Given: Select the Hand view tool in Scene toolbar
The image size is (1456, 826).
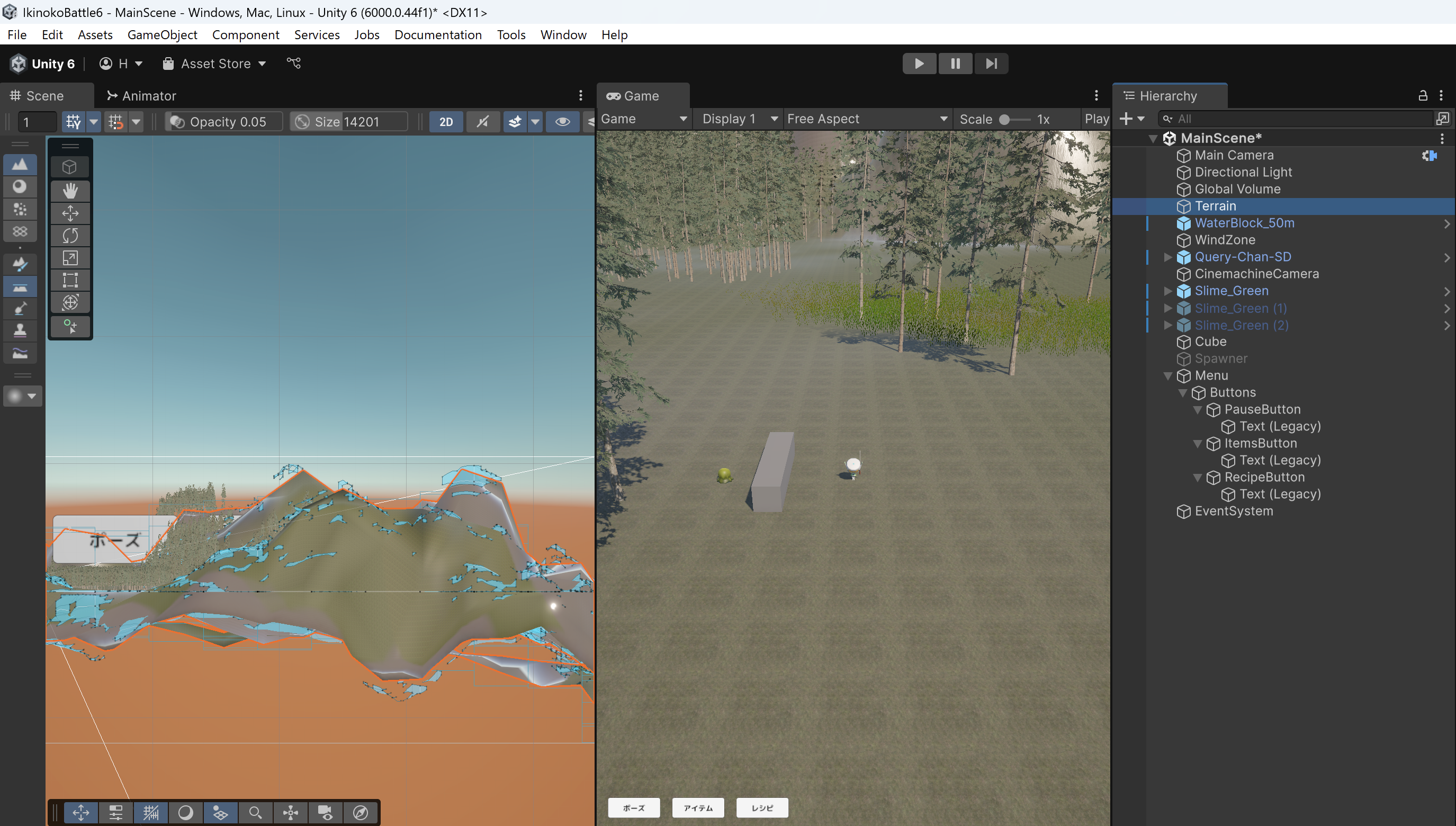Looking at the screenshot, I should pos(70,191).
